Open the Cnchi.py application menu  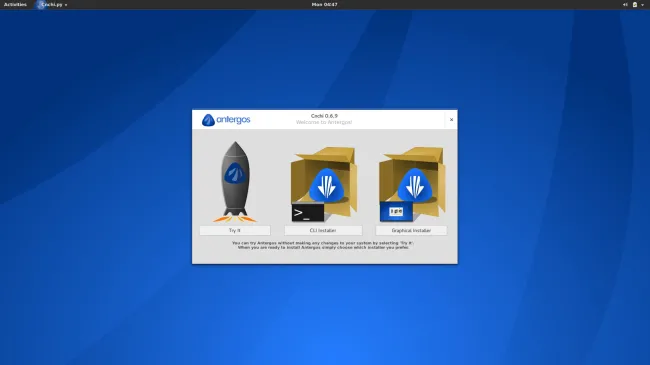coord(52,5)
